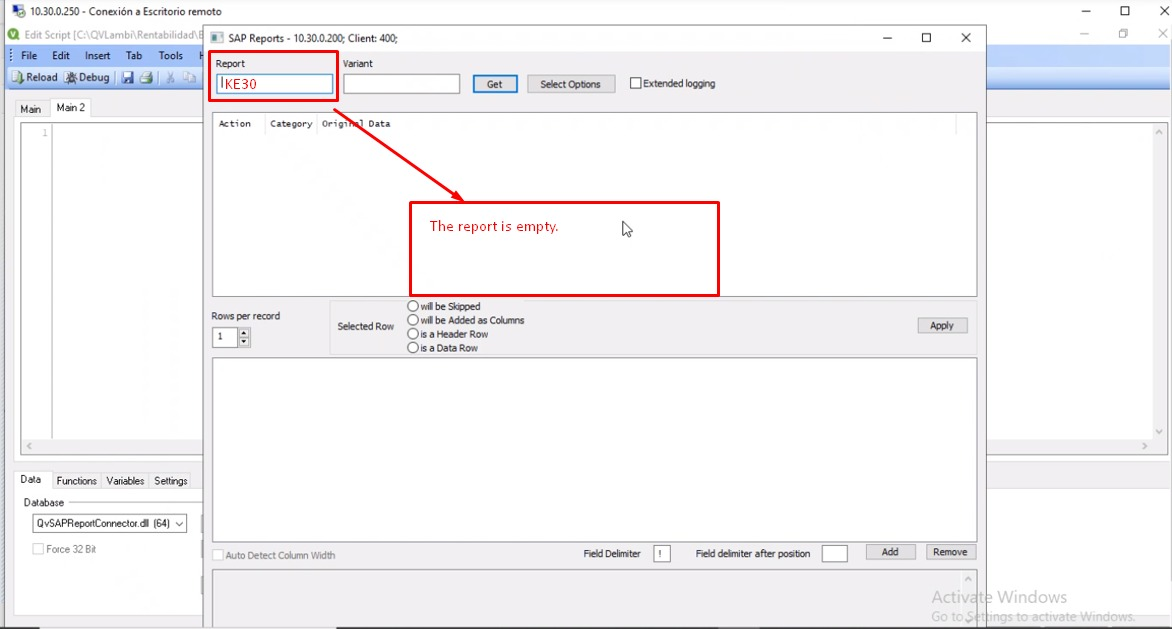Click inside the Variant input field
The image size is (1172, 629).
point(400,84)
